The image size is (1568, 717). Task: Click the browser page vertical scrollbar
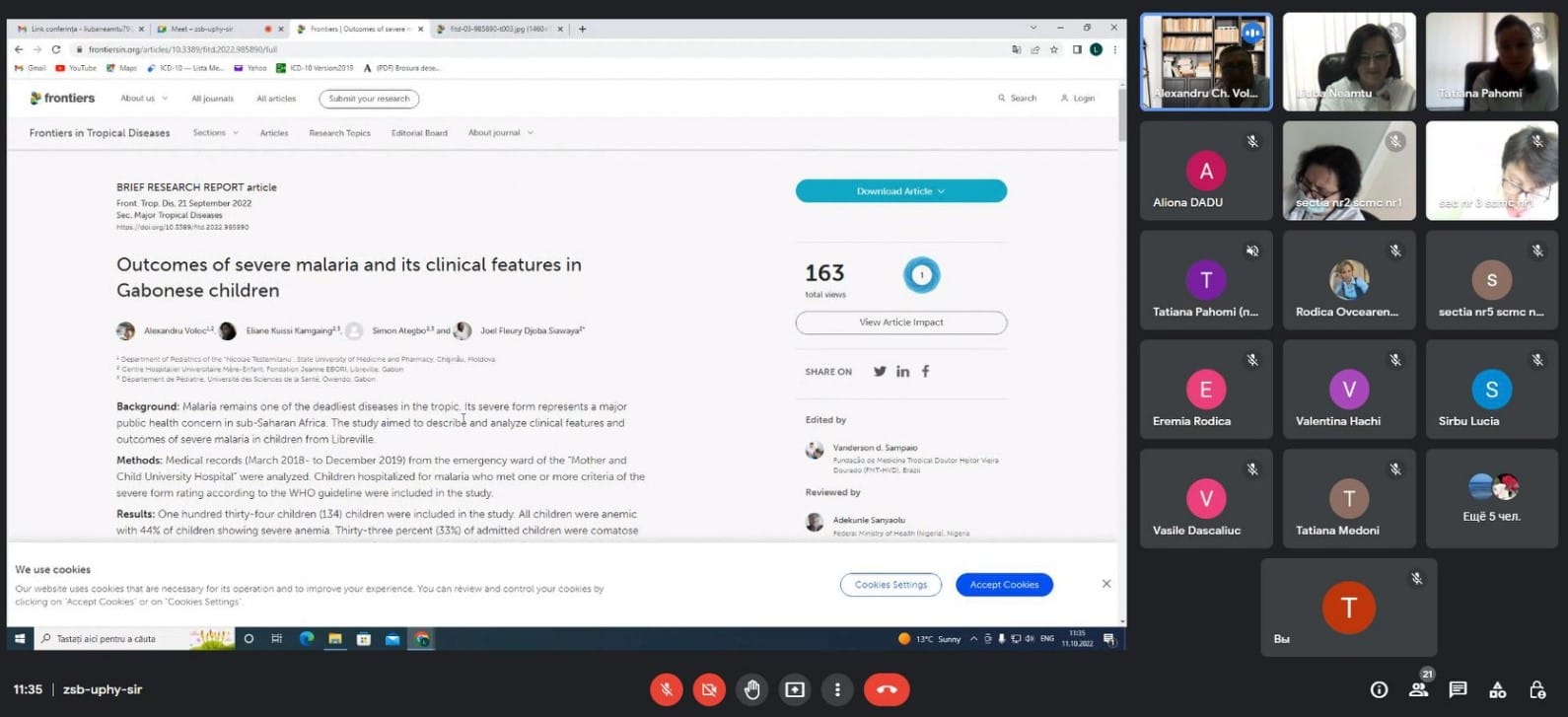tap(1120, 296)
